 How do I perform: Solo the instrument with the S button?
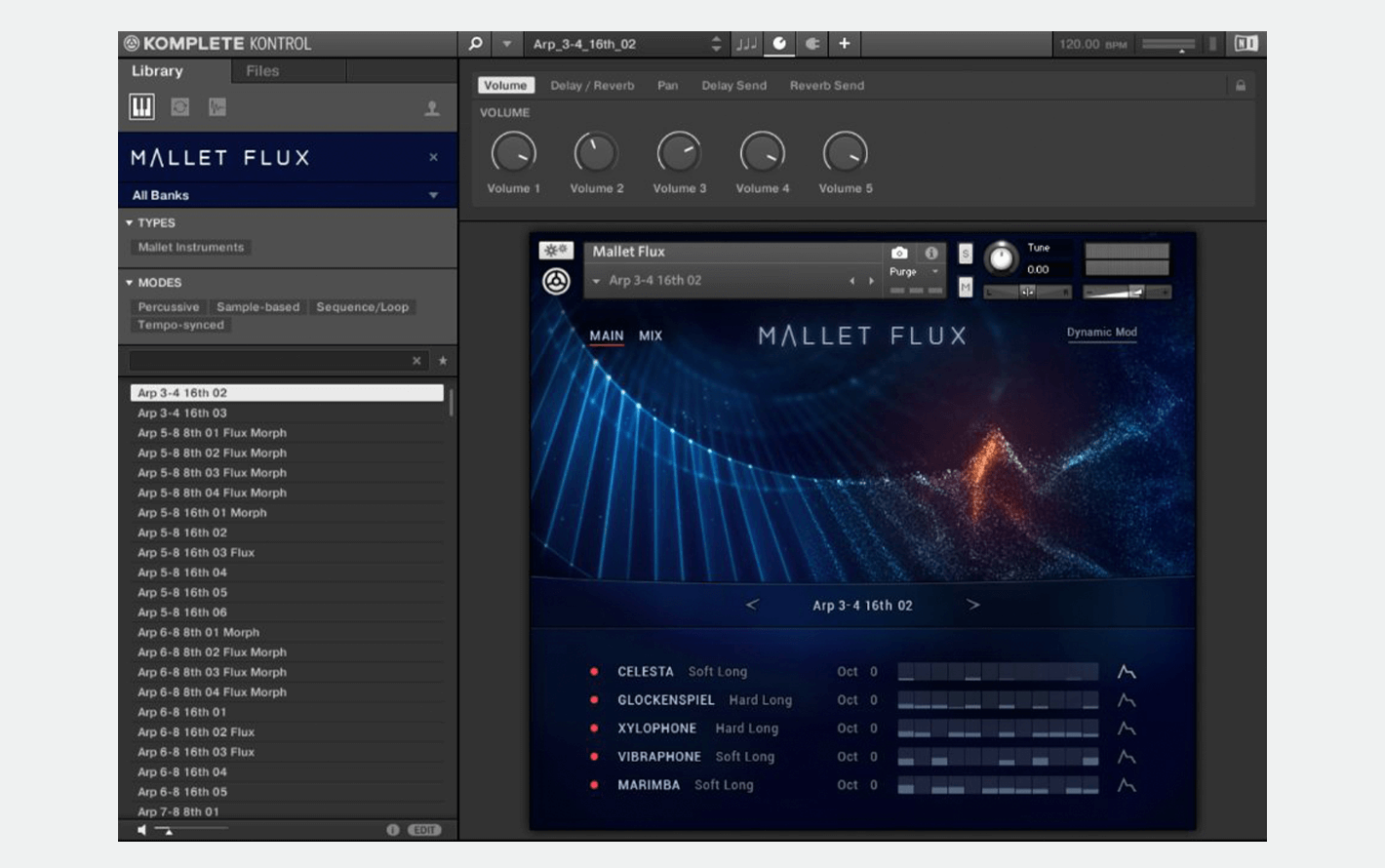click(x=966, y=254)
